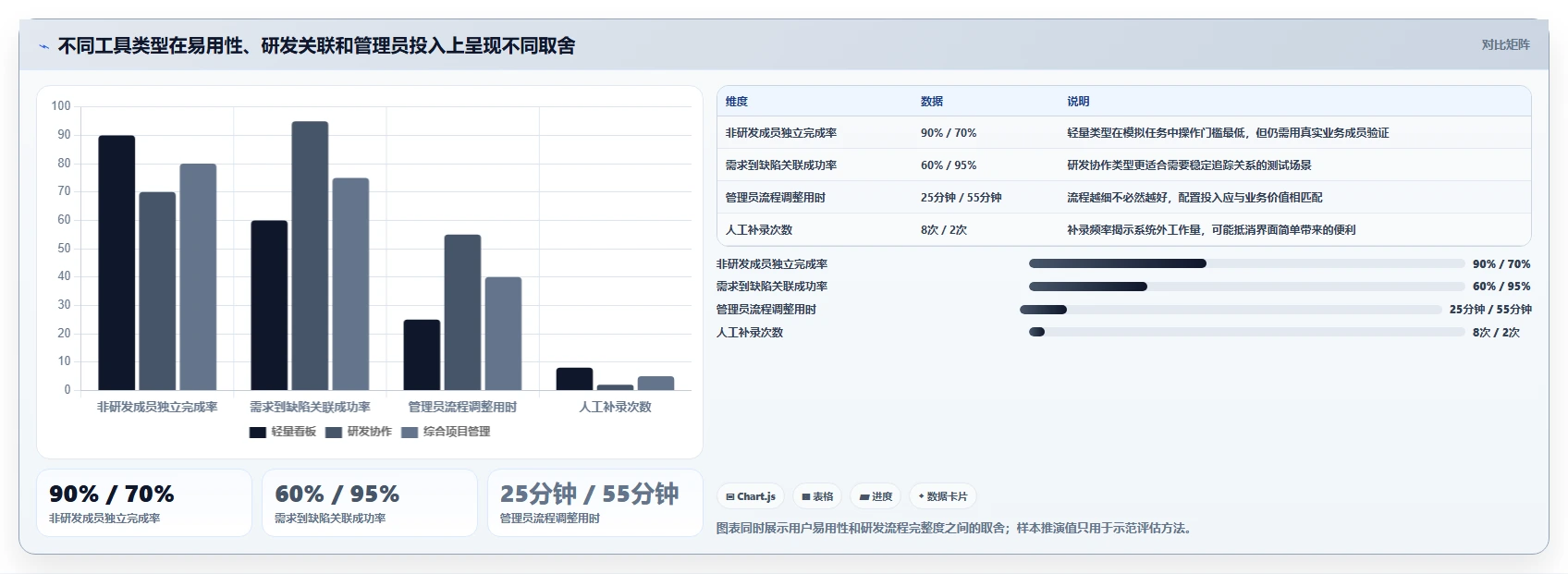Toggle the 综合项目管理 legend swatch
This screenshot has width=1568, height=574.
[410, 432]
